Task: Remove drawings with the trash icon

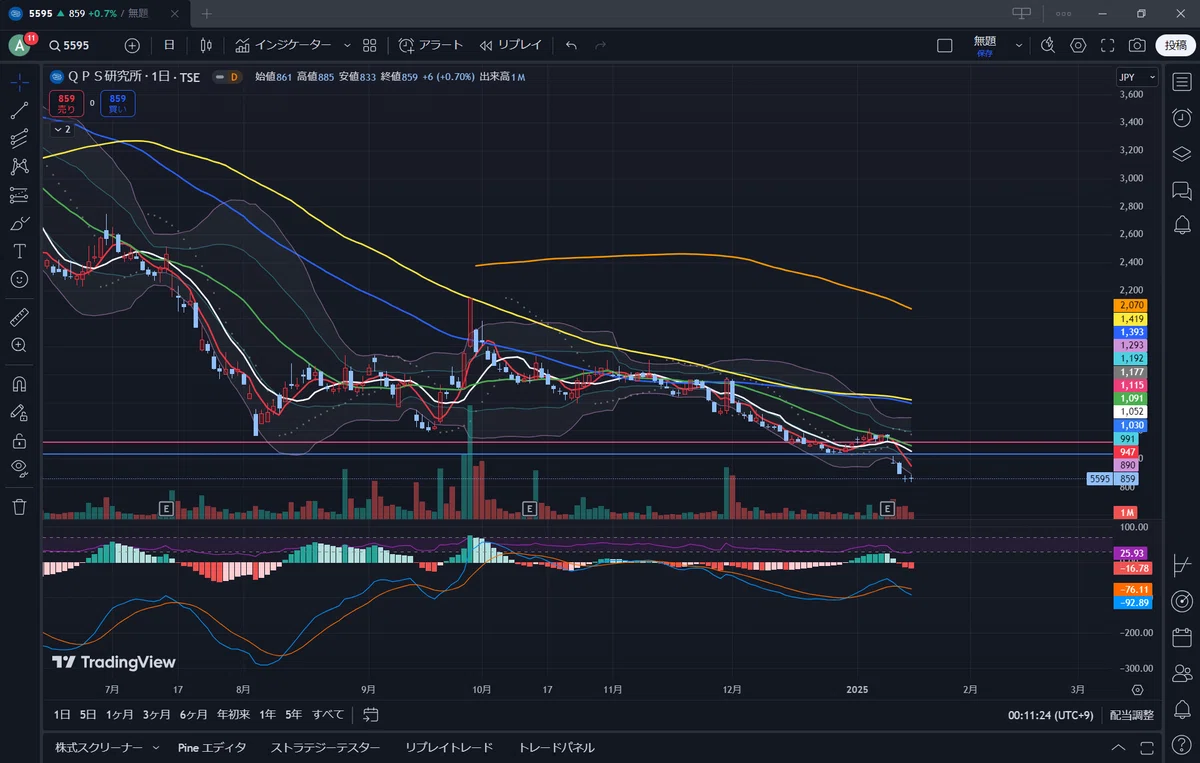Action: (x=19, y=506)
